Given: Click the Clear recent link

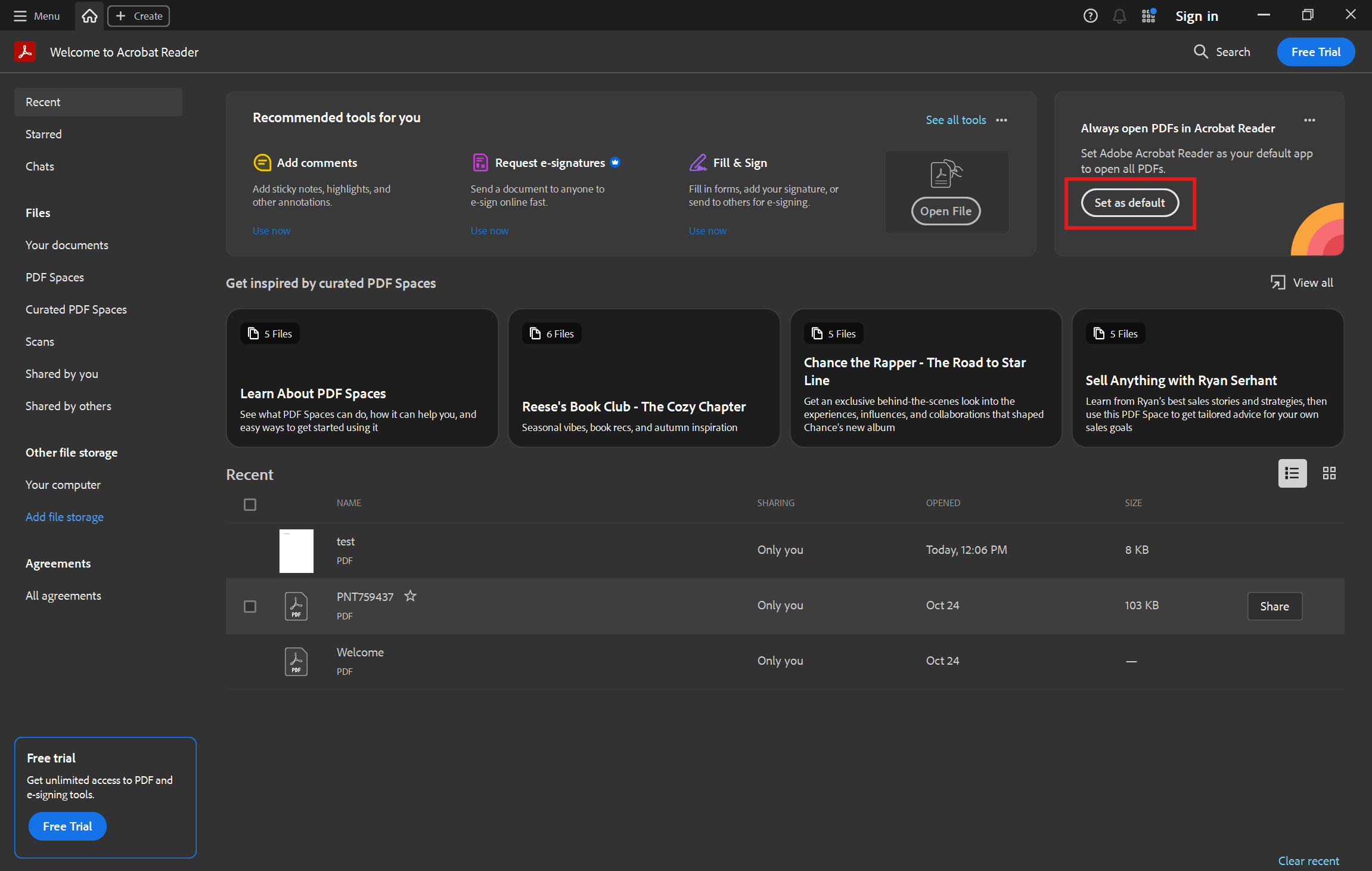Looking at the screenshot, I should [1308, 861].
